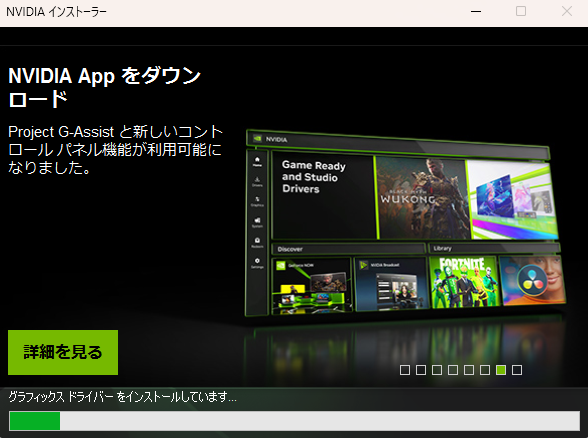Select the sixth slide indicator square
Image resolution: width=588 pixels, height=438 pixels.
tap(485, 370)
